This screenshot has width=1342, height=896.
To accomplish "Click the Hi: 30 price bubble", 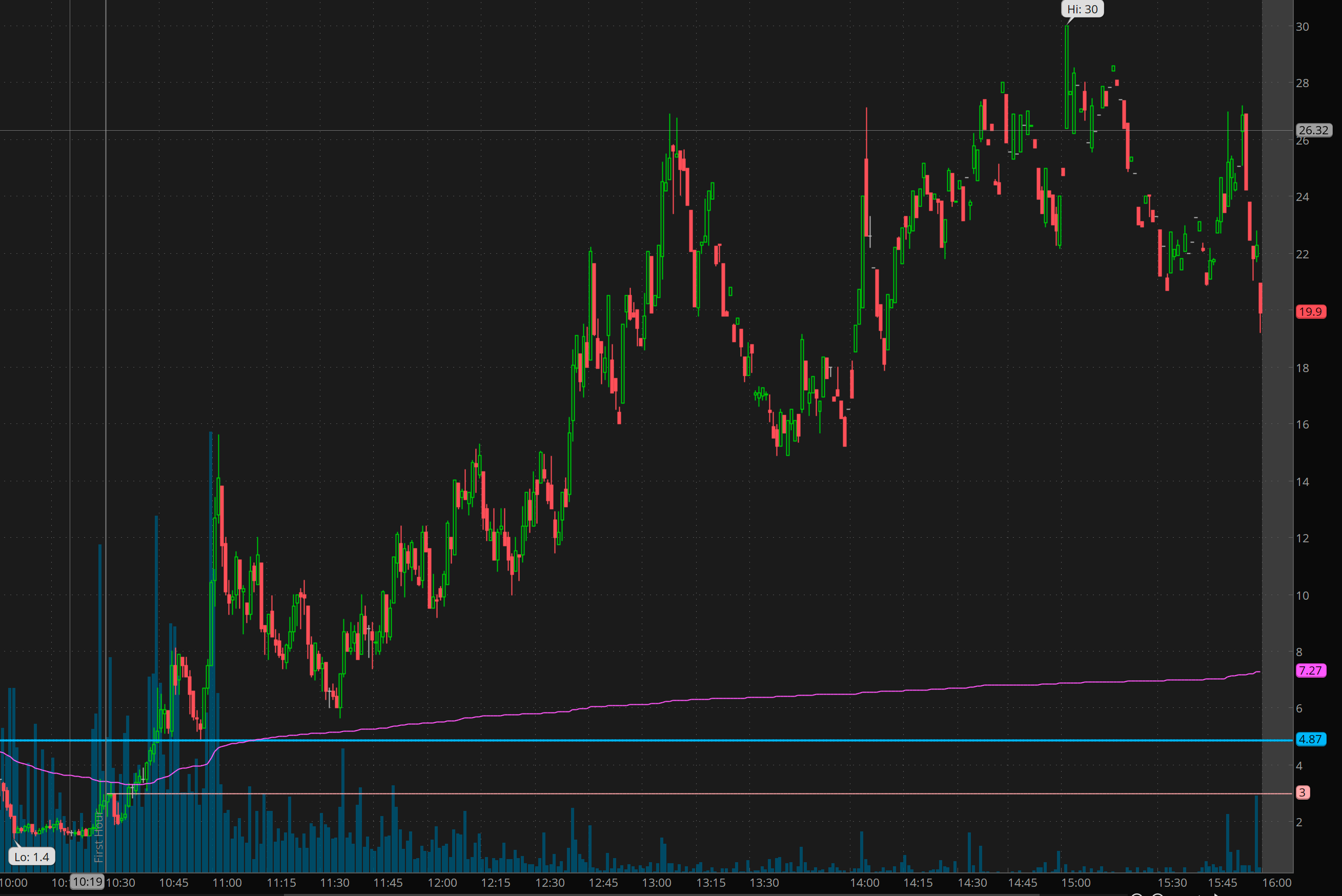I will click(1082, 9).
